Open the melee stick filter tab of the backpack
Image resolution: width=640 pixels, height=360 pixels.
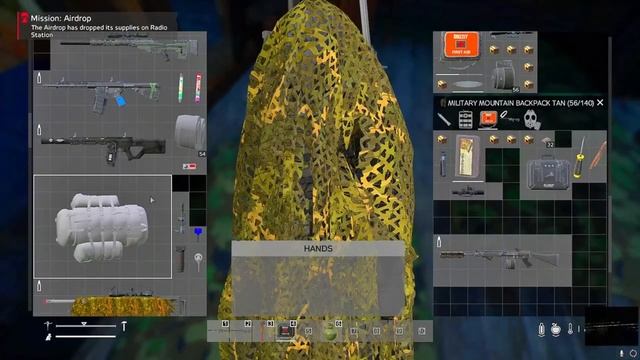[444, 120]
